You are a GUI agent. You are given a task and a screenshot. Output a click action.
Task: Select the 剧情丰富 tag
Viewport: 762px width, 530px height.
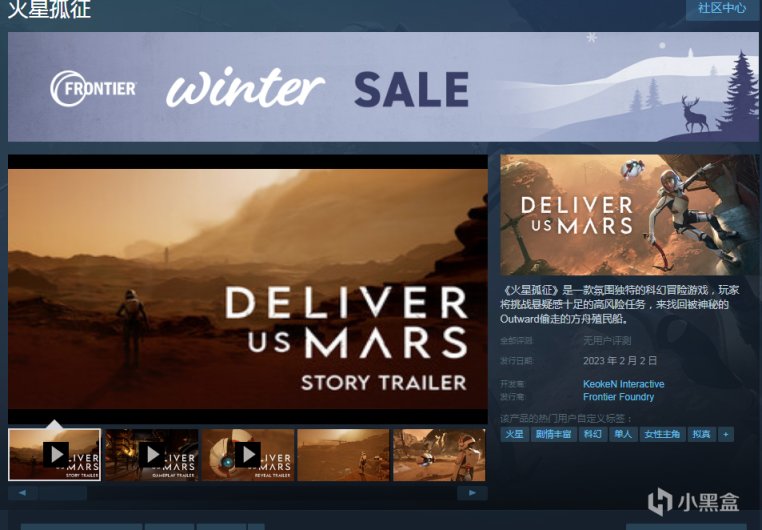point(553,434)
